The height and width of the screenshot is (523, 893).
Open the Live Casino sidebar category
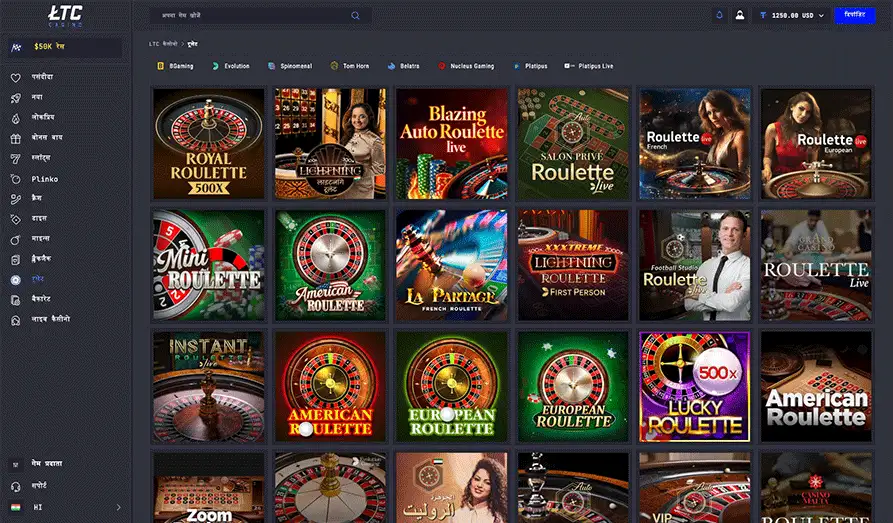pos(41,320)
